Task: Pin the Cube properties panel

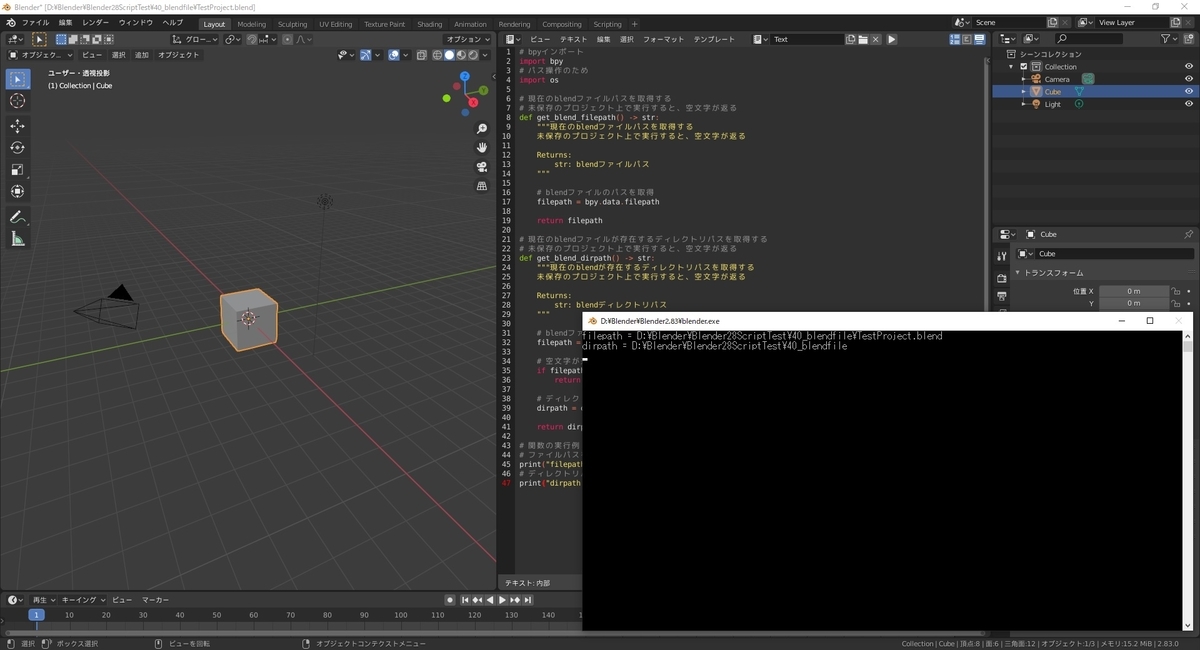Action: (1188, 234)
